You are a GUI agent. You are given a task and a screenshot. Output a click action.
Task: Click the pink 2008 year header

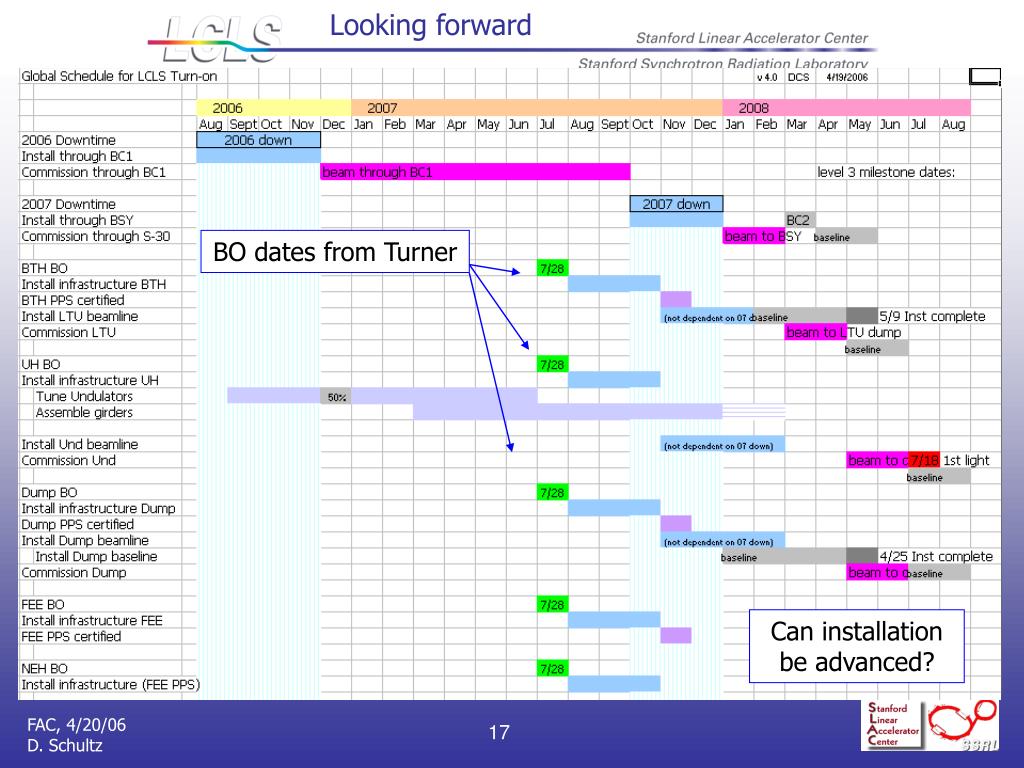(x=846, y=108)
